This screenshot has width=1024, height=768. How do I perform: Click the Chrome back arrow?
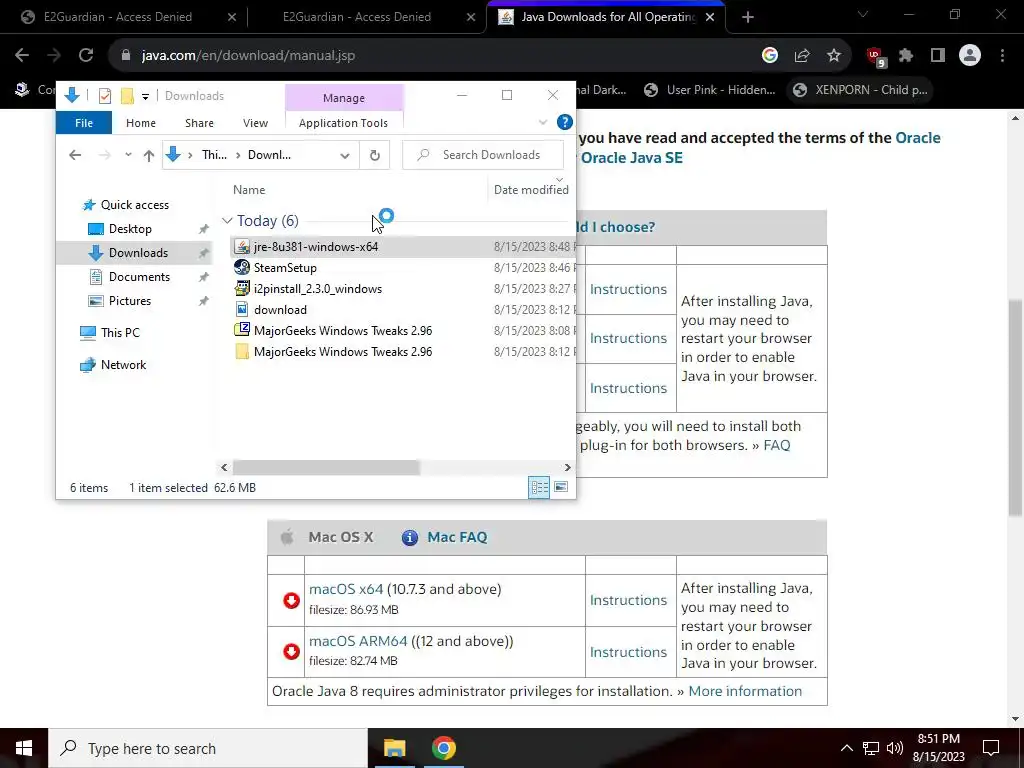pos(22,56)
